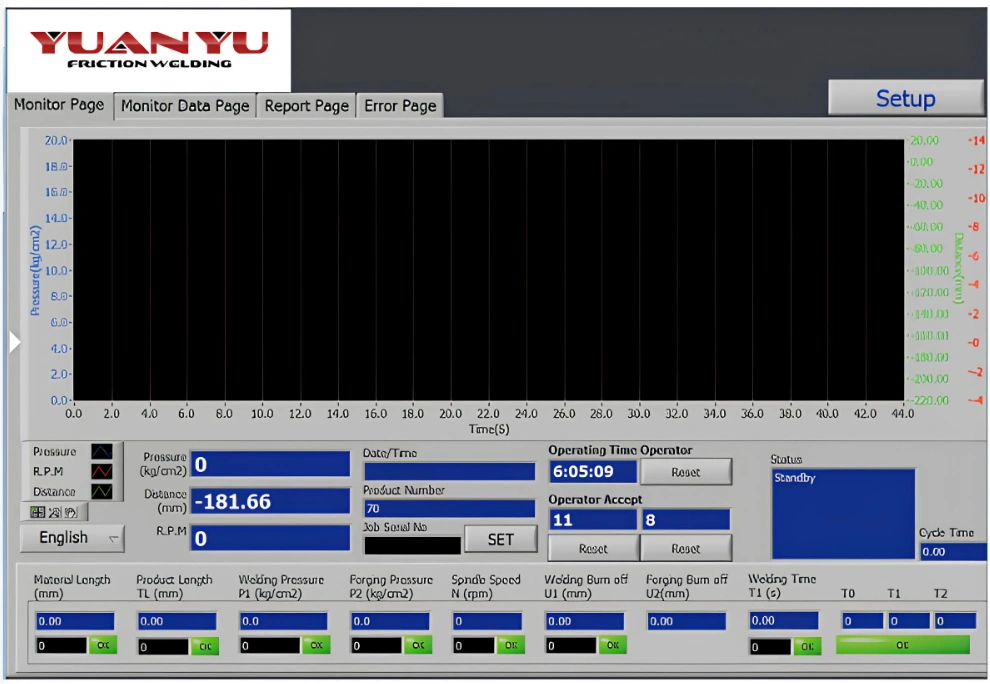Reset the Operating Time Operator counter
The image size is (990, 684).
[x=686, y=472]
